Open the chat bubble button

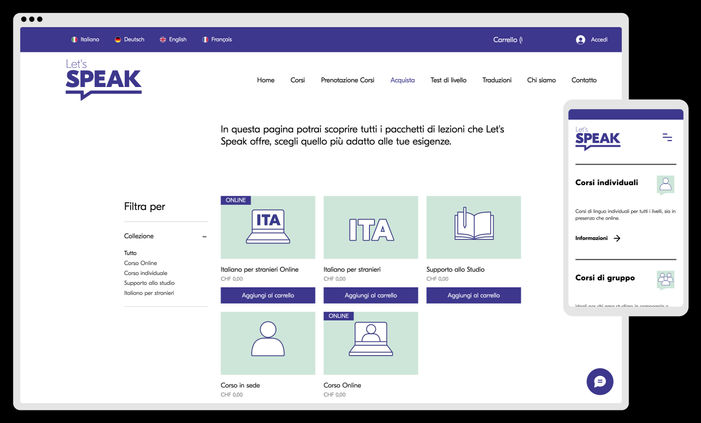[x=600, y=381]
